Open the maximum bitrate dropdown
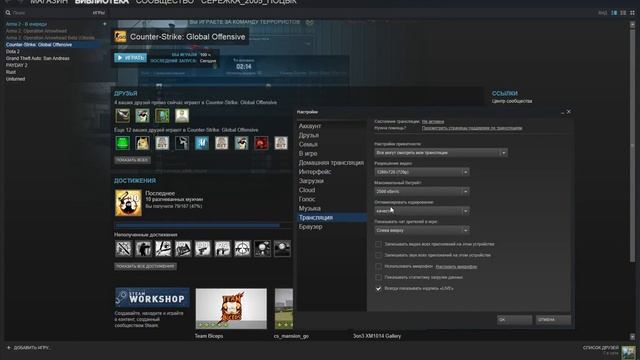 pyautogui.click(x=422, y=191)
